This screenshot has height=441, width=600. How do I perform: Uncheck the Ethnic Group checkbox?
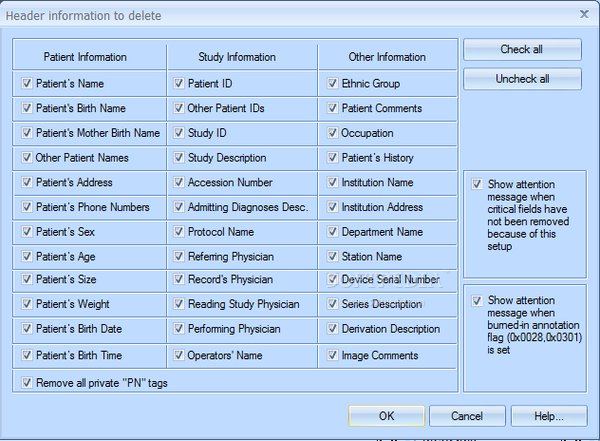333,84
